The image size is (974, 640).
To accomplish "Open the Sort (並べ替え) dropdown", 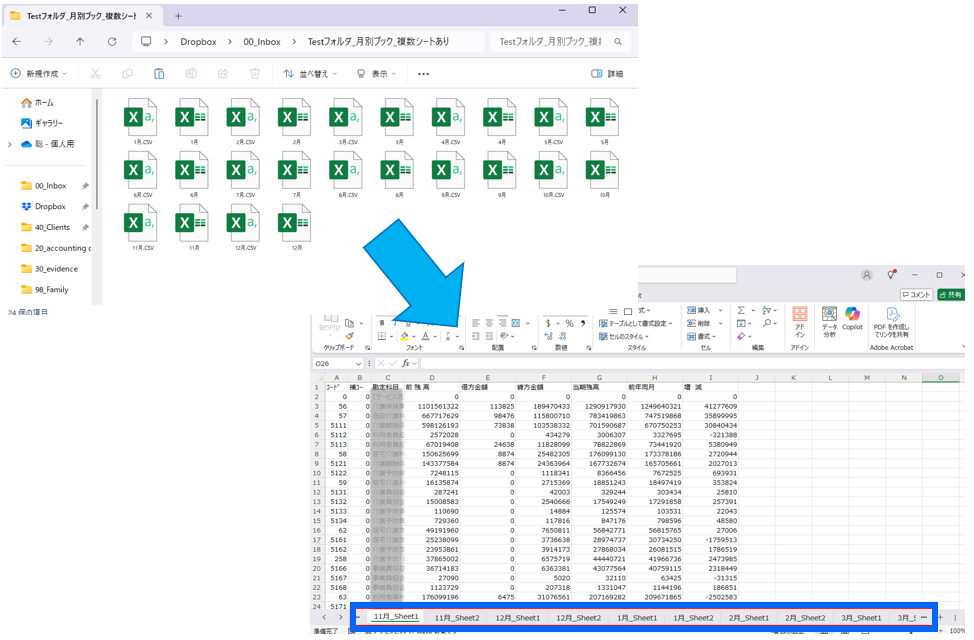I will click(x=310, y=74).
